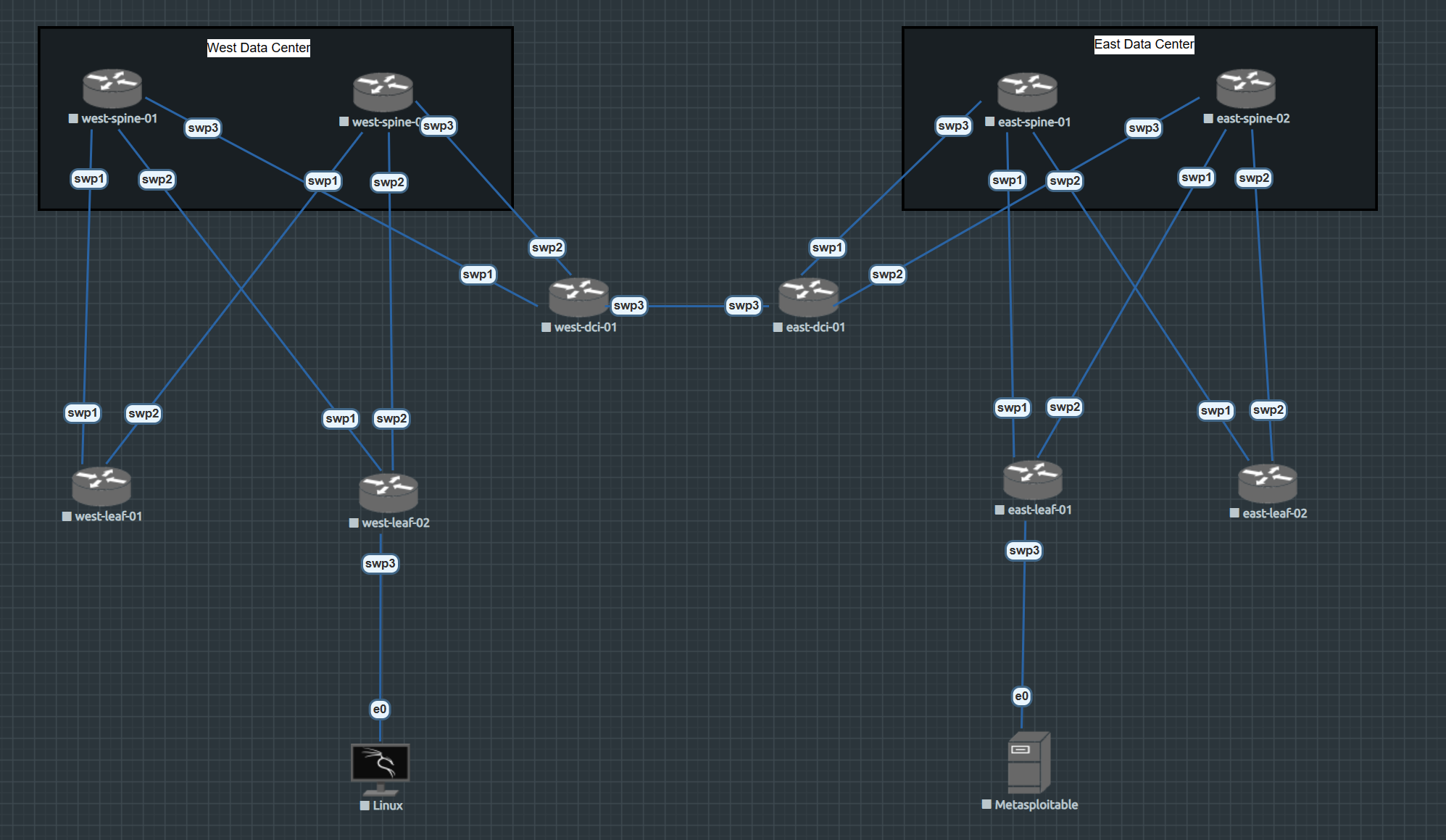Click swp1 interface label on west-dci-01
This screenshot has width=1446, height=840.
[478, 274]
